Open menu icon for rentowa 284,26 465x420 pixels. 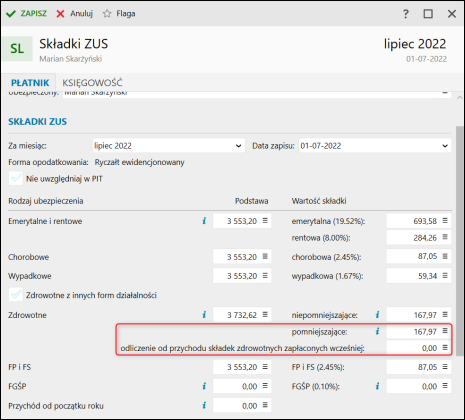[445, 237]
